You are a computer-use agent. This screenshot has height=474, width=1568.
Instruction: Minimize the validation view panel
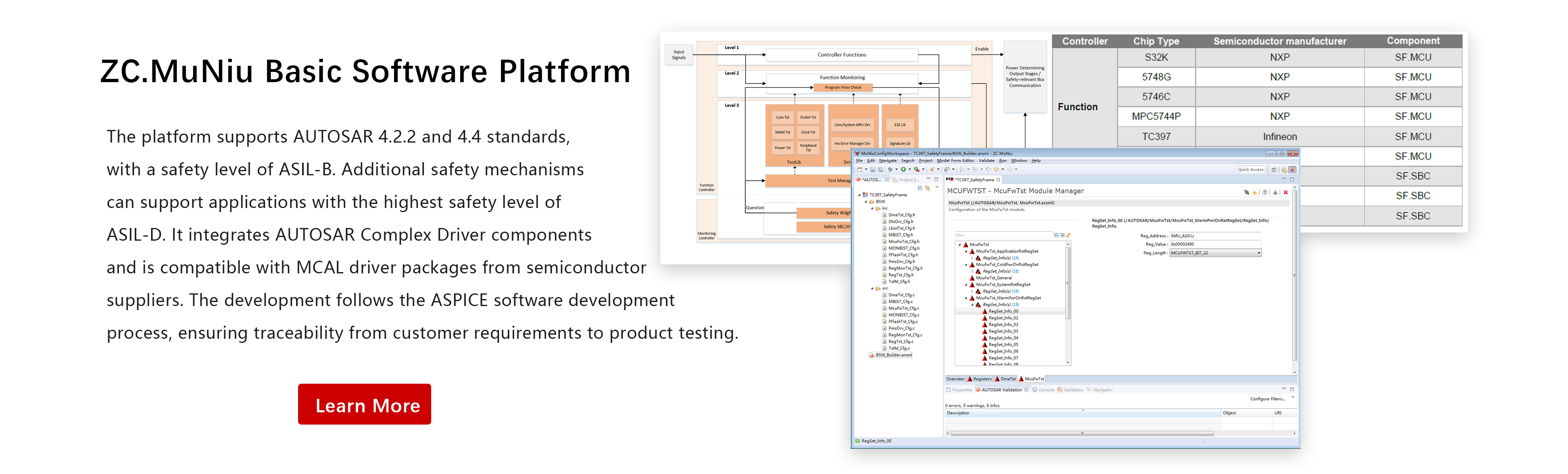pos(1284,389)
